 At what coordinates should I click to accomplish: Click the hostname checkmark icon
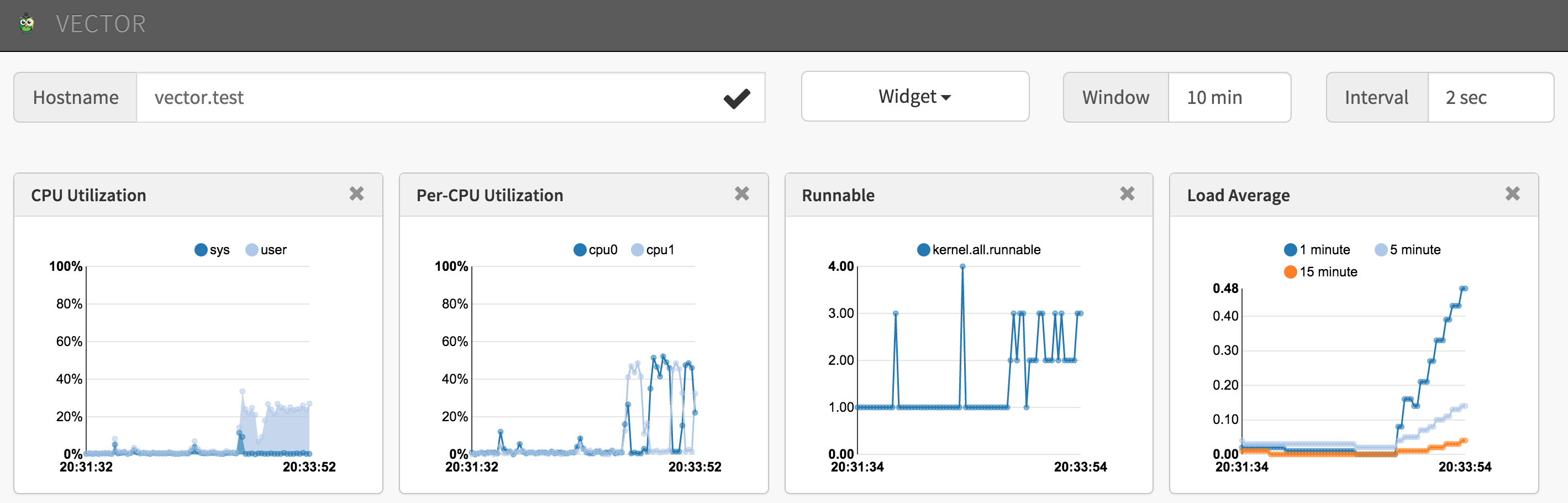click(736, 98)
